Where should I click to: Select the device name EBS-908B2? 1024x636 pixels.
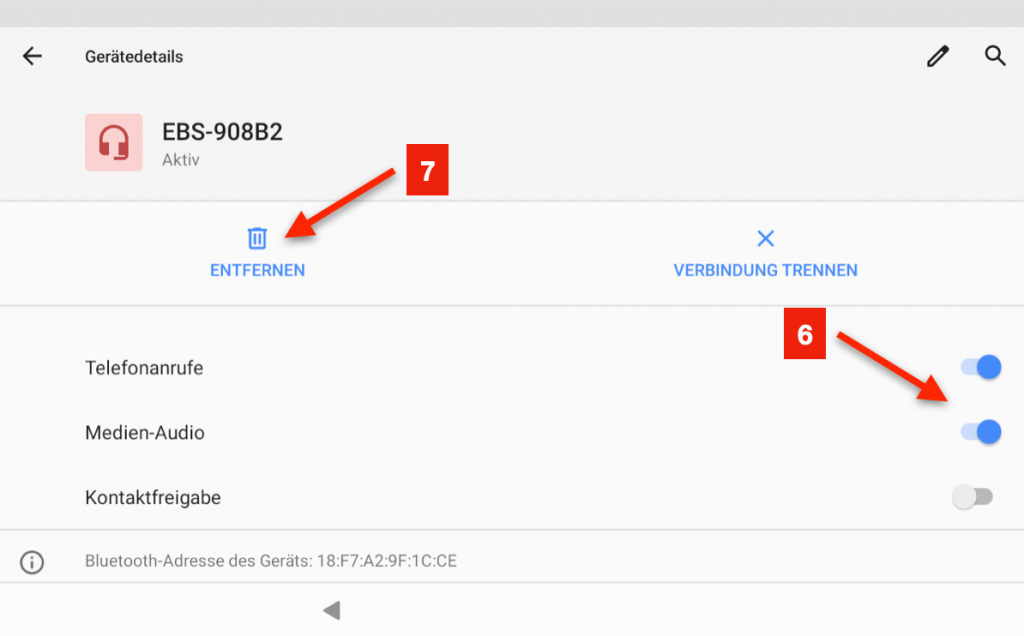222,133
